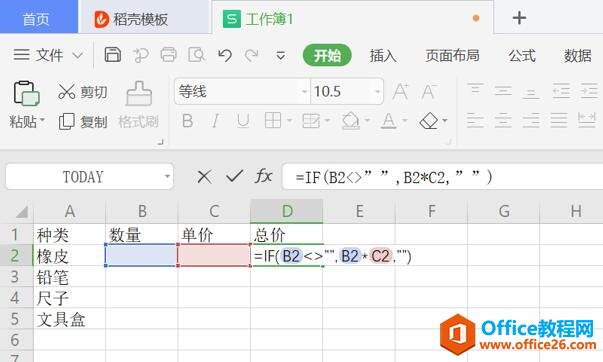Click the Save icon in quick toolbar
The height and width of the screenshot is (362, 603).
pyautogui.click(x=113, y=55)
